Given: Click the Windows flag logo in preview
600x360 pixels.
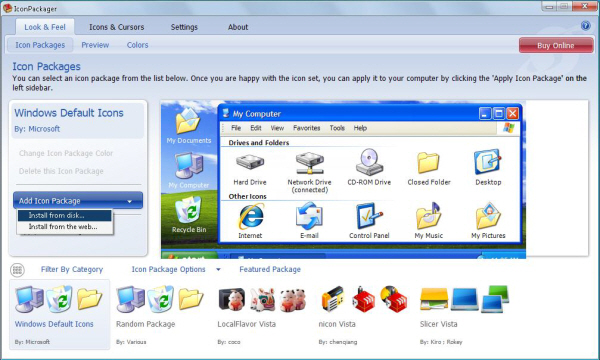Looking at the screenshot, I should (509, 128).
